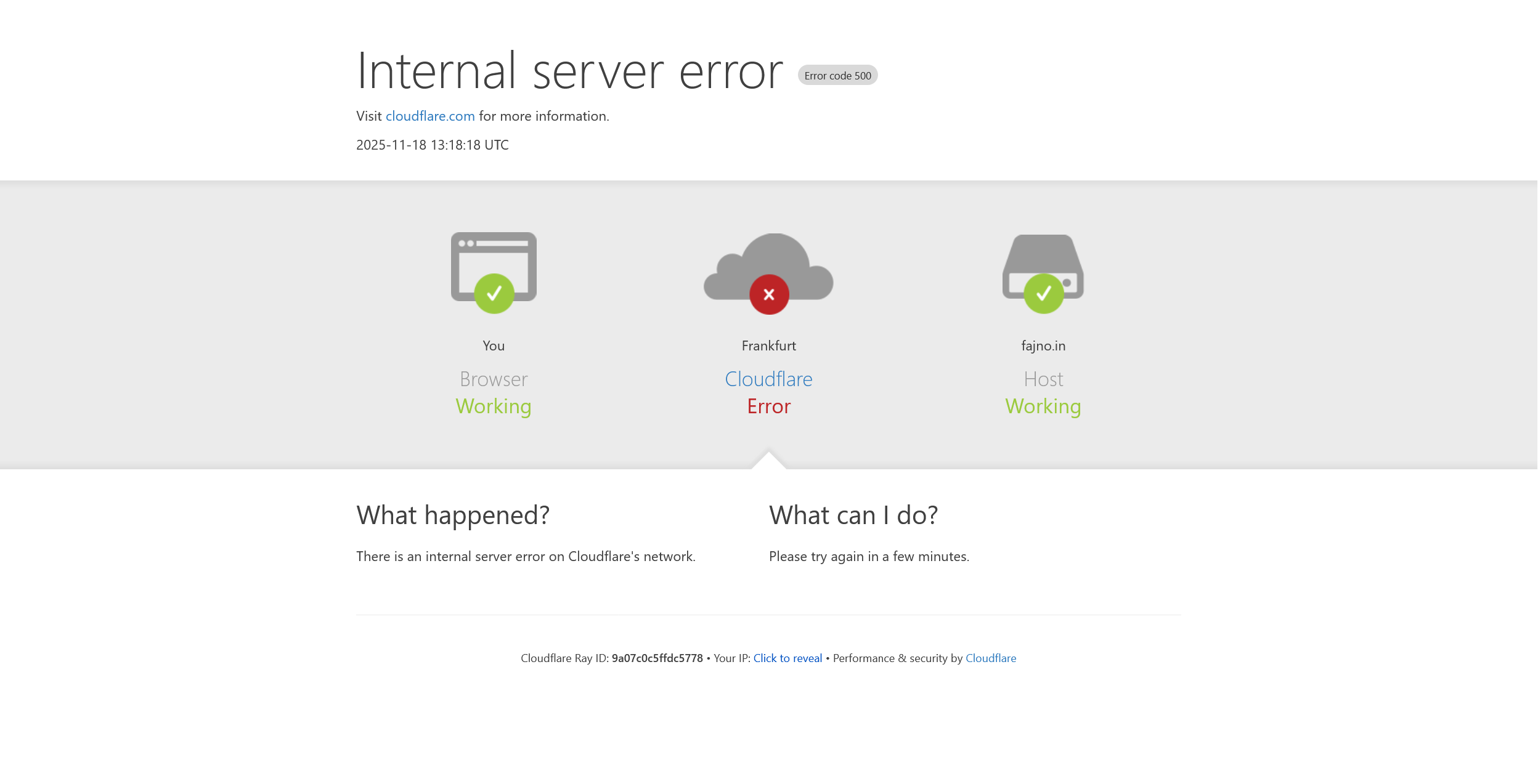
Task: Click the Frankfurt location label
Action: [x=768, y=346]
